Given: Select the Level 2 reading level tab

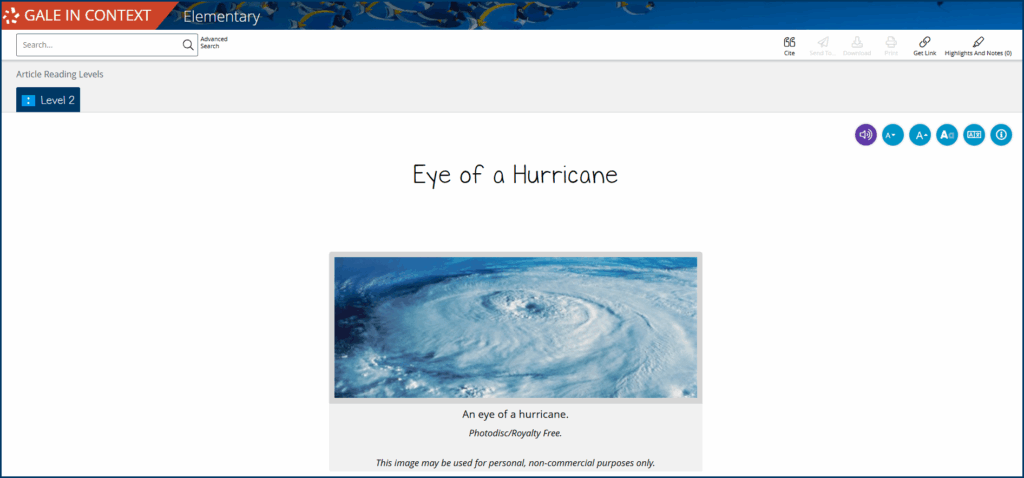Looking at the screenshot, I should tap(48, 100).
